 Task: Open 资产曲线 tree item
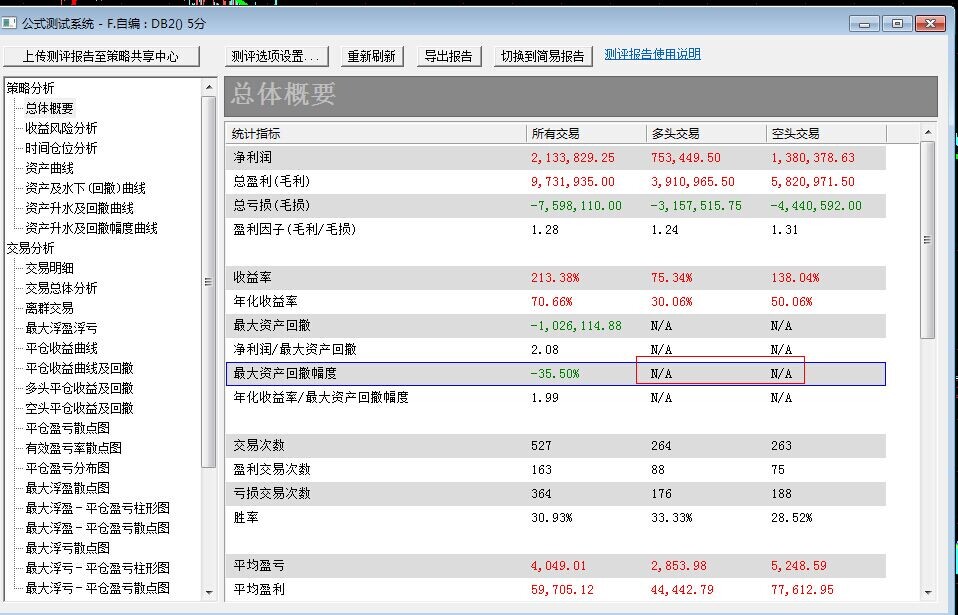49,168
